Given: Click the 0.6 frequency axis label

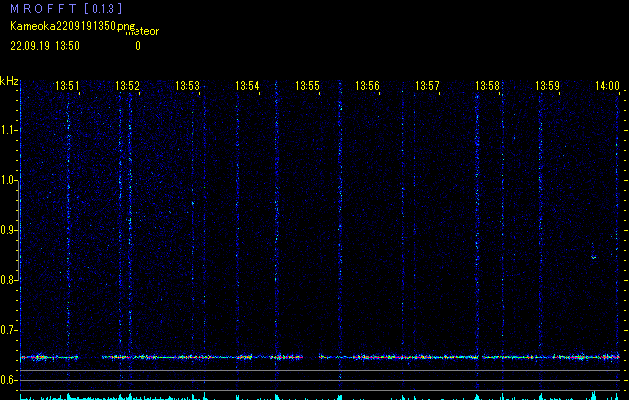Looking at the screenshot, I should click(9, 380).
